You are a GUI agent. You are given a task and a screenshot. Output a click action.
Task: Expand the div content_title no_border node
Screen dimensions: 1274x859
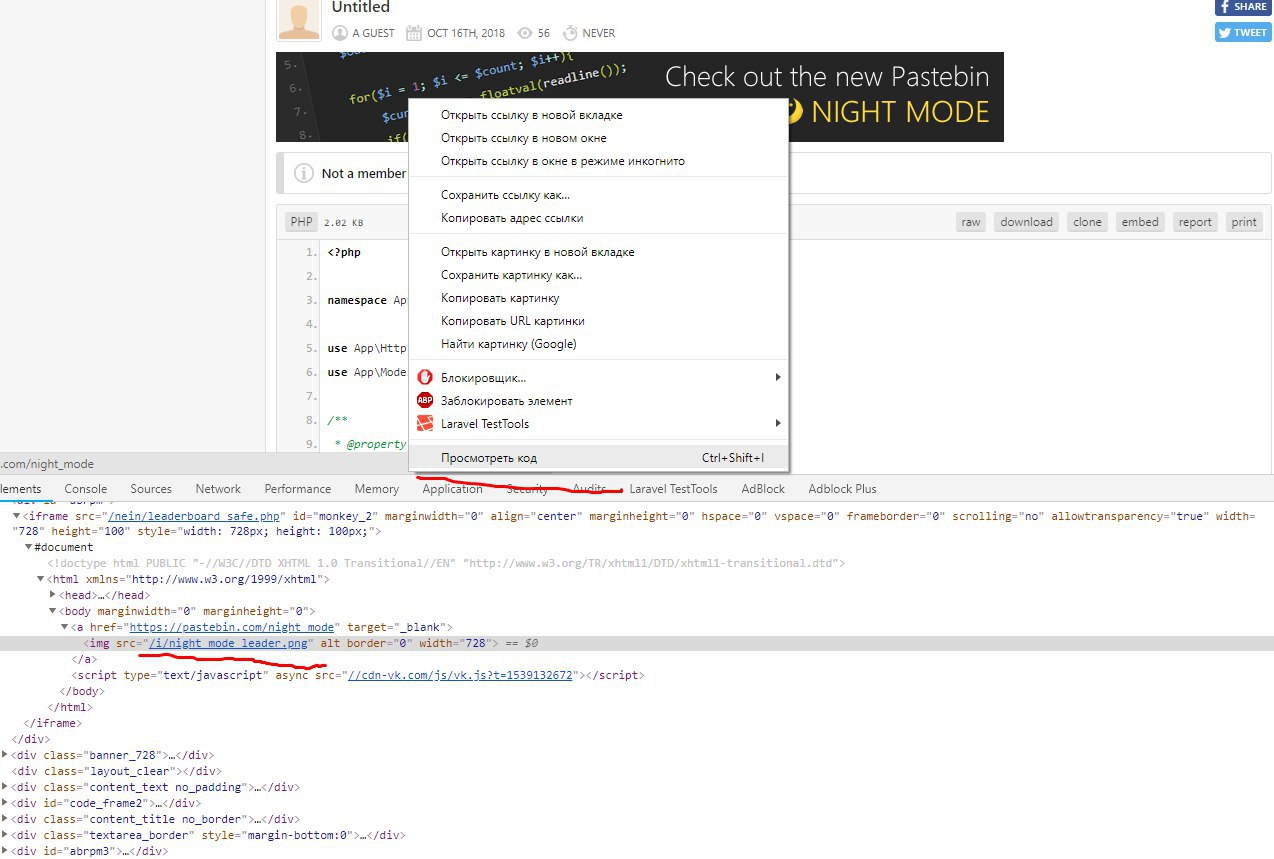point(5,819)
